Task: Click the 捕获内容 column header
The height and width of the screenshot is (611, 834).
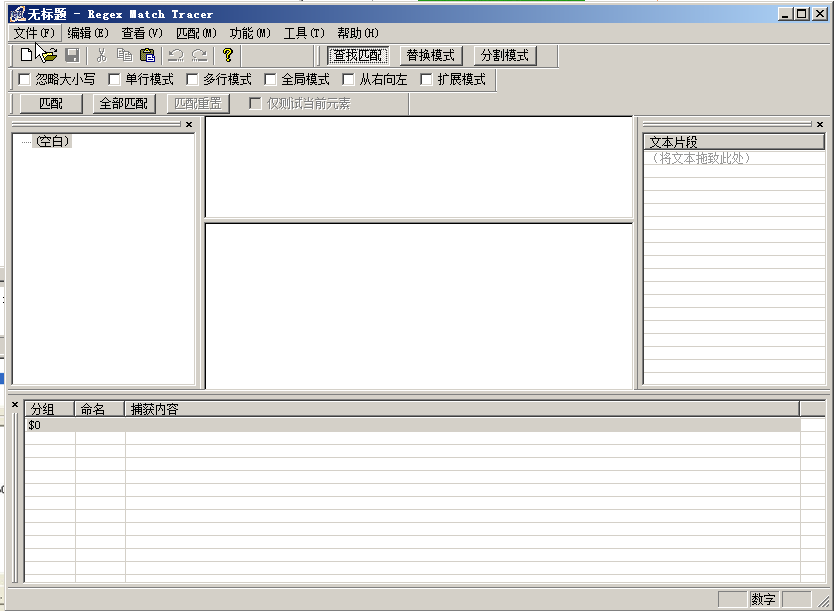Action: pyautogui.click(x=462, y=409)
